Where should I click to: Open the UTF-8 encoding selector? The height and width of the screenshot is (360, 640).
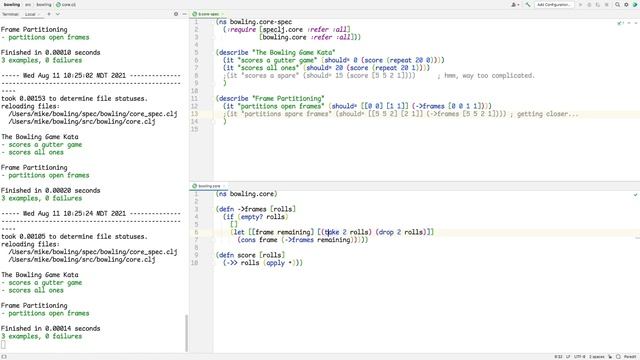(579, 356)
